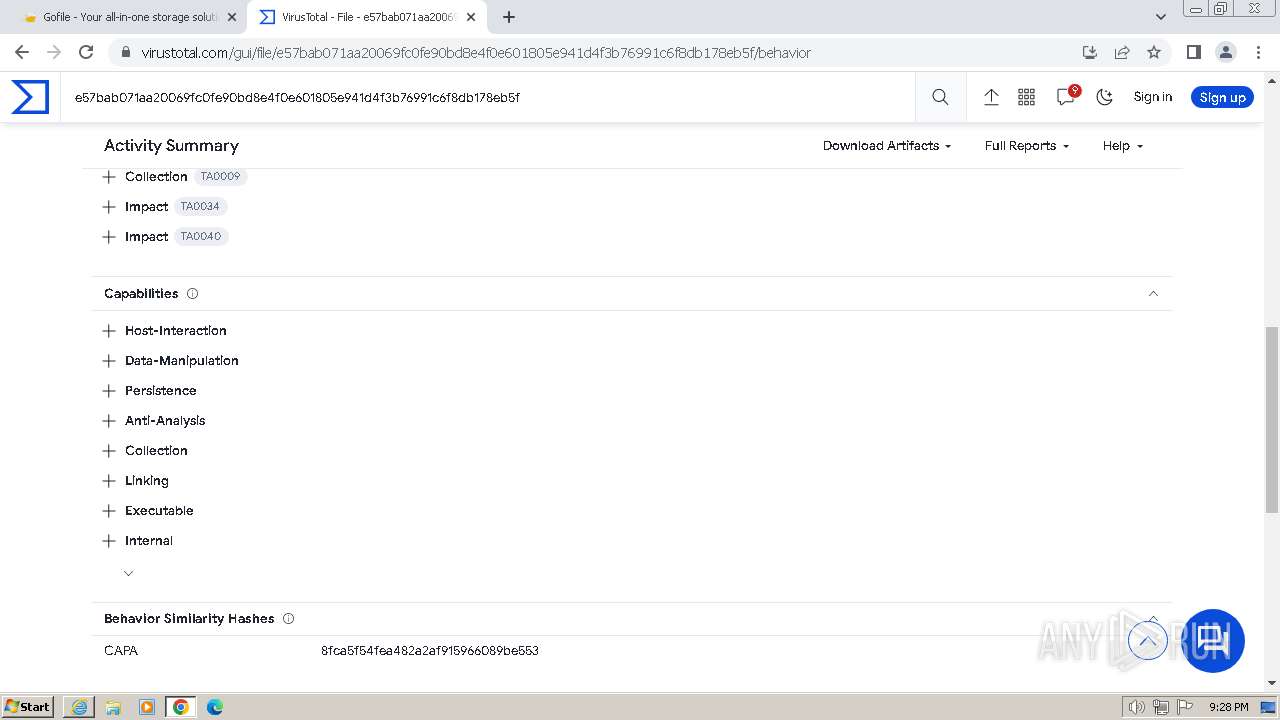Open the Chrome three-dot menu

pyautogui.click(x=1257, y=52)
